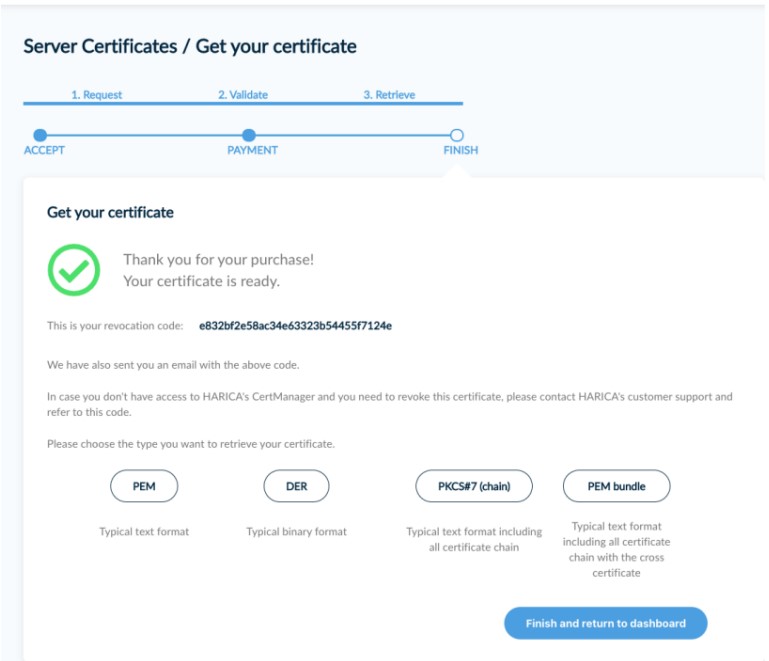Click the revocation code value
This screenshot has width=769, height=661.
(295, 326)
